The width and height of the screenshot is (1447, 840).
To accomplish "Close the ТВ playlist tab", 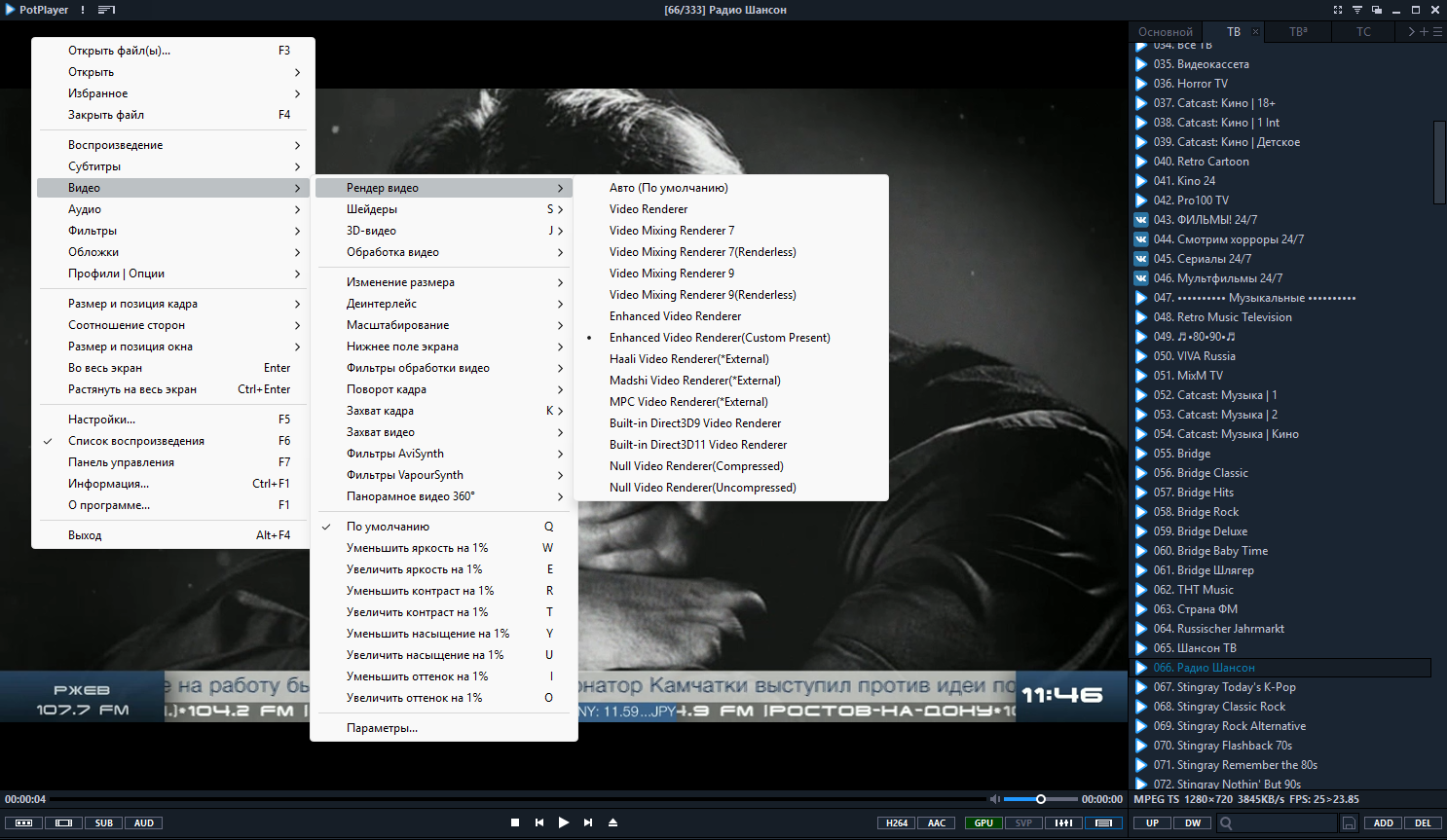I will pyautogui.click(x=1255, y=32).
